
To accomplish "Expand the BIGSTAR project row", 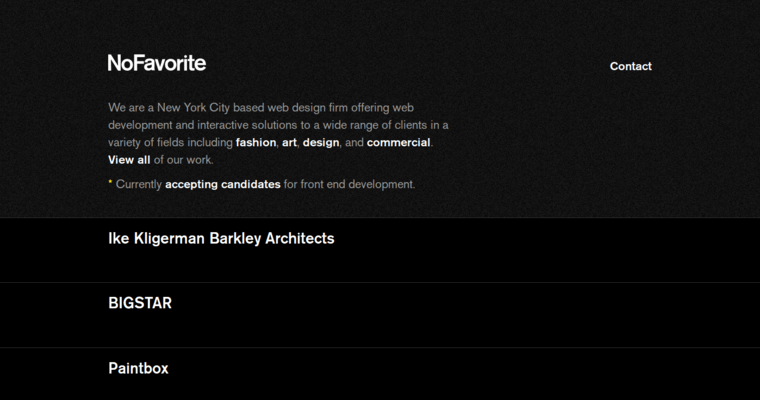I will pos(140,303).
